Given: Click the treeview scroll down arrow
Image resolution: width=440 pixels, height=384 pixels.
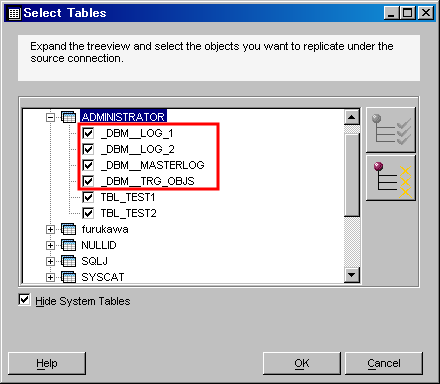Looking at the screenshot, I should [352, 275].
